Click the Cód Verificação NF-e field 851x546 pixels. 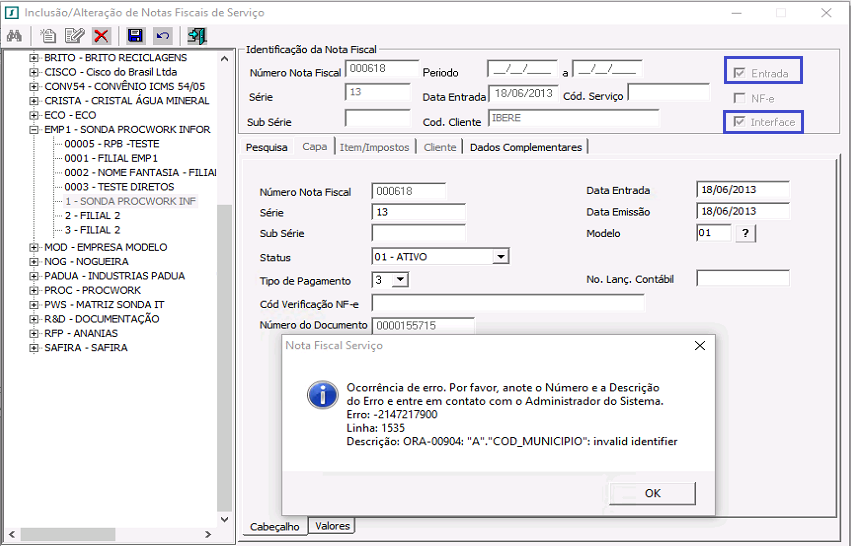pos(508,303)
